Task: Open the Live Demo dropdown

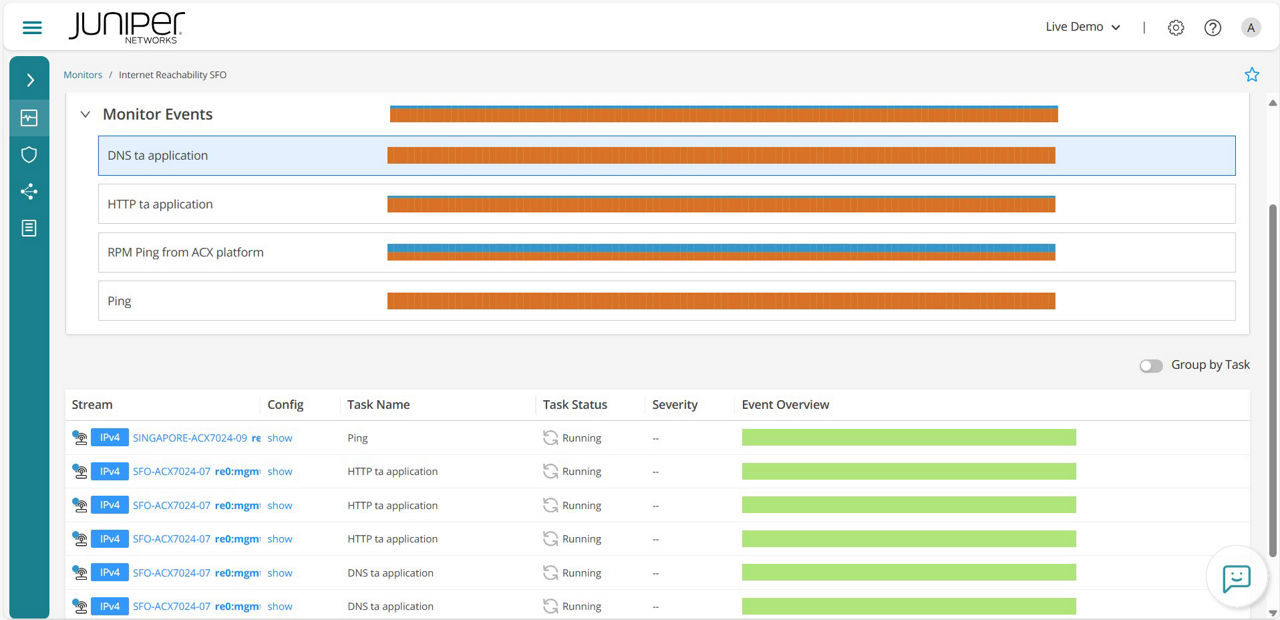Action: point(1082,27)
